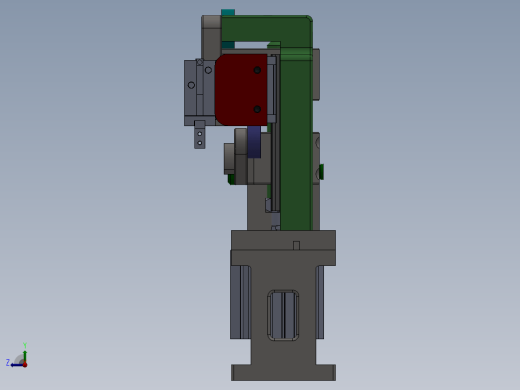Select the blue belt piece under the red plate

[x=254, y=142]
